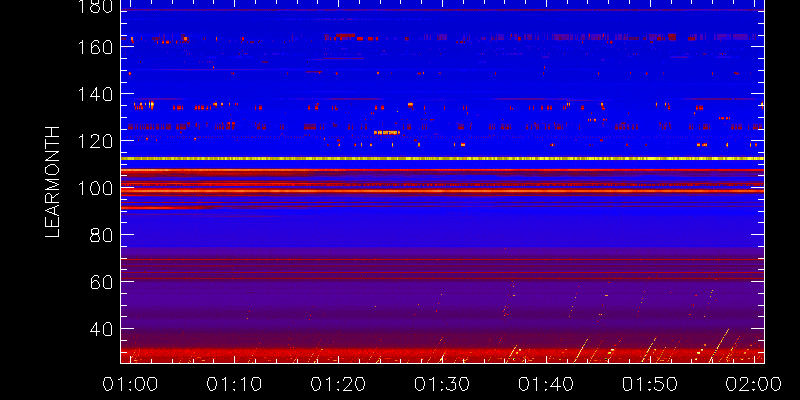Click the 80 frequency axis label
This screenshot has width=800, height=400.
point(102,235)
